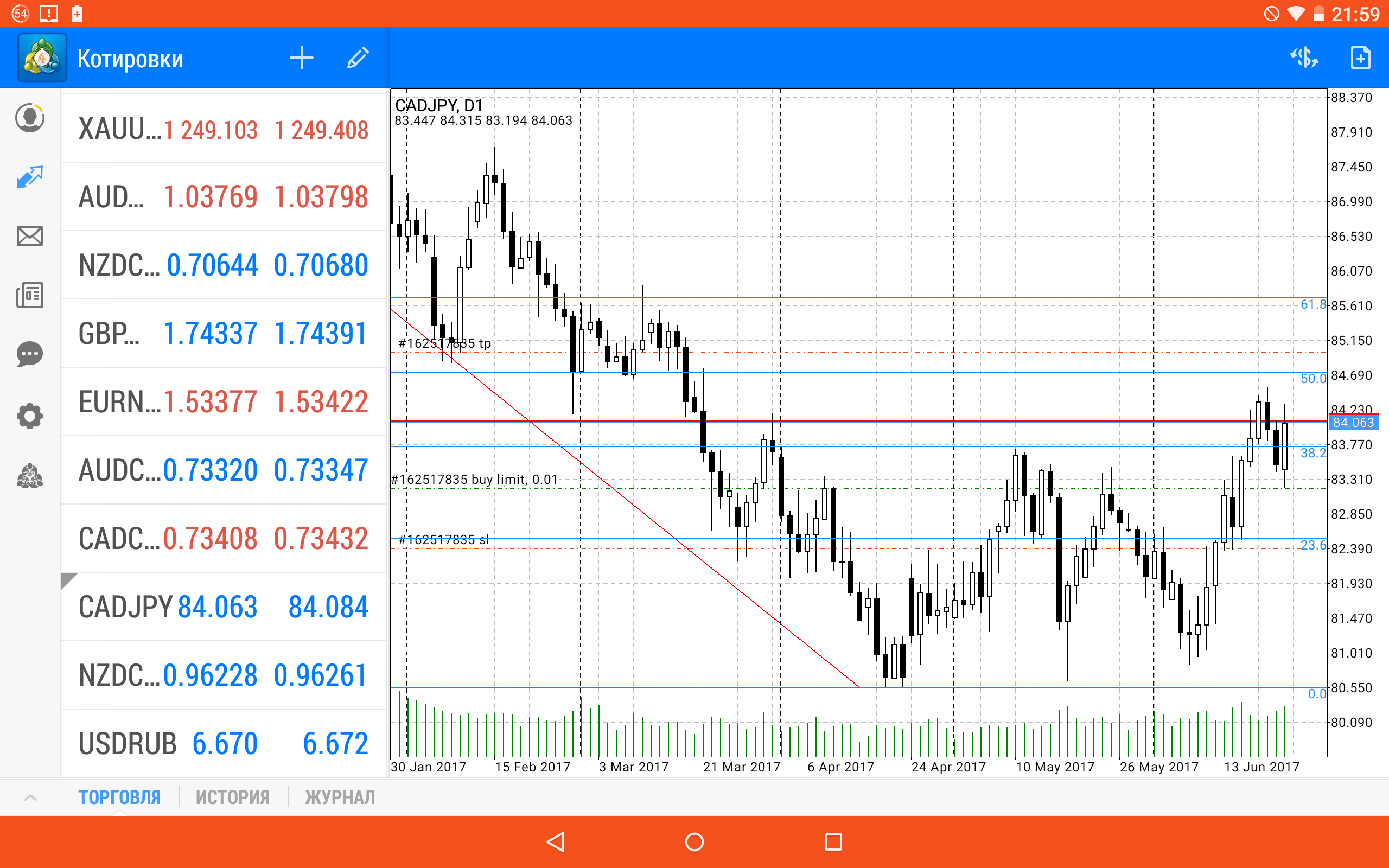
Task: Tap the 30 Jan 2017 date label
Action: click(428, 767)
